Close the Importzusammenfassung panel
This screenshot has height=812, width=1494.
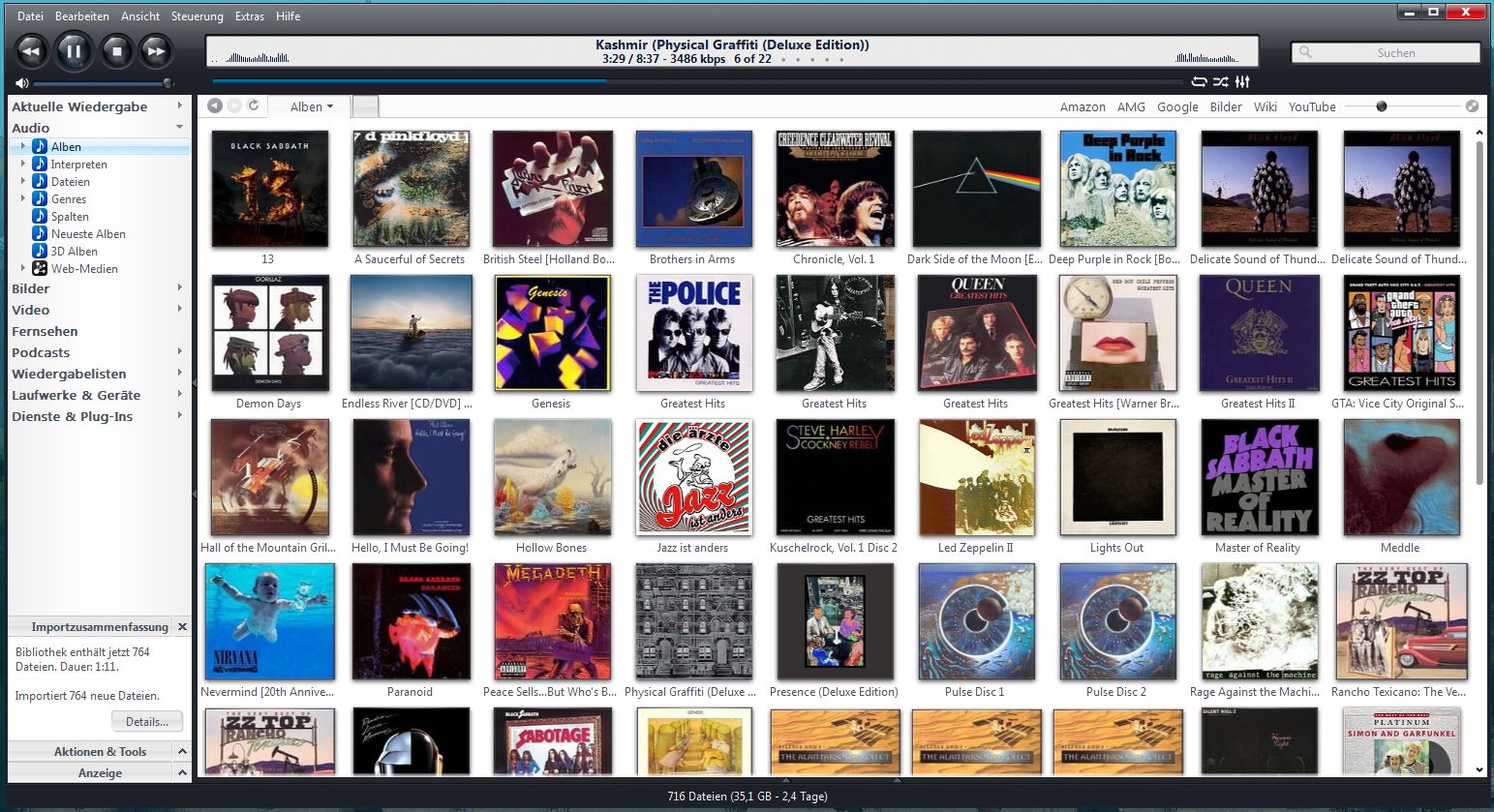pyautogui.click(x=182, y=627)
